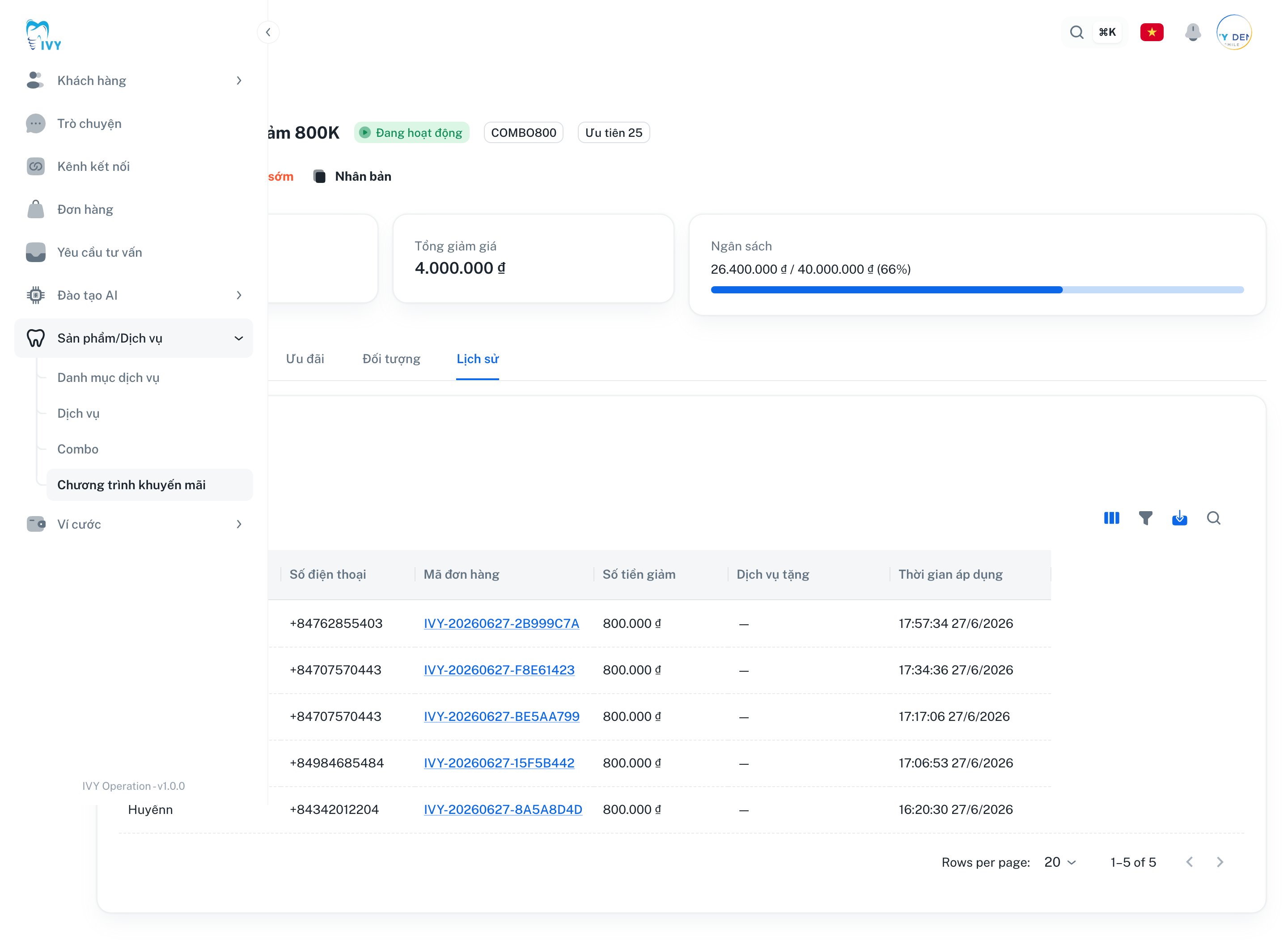Click the Nhân bản duplicate icon
This screenshot has width=1288, height=949.
[x=319, y=176]
